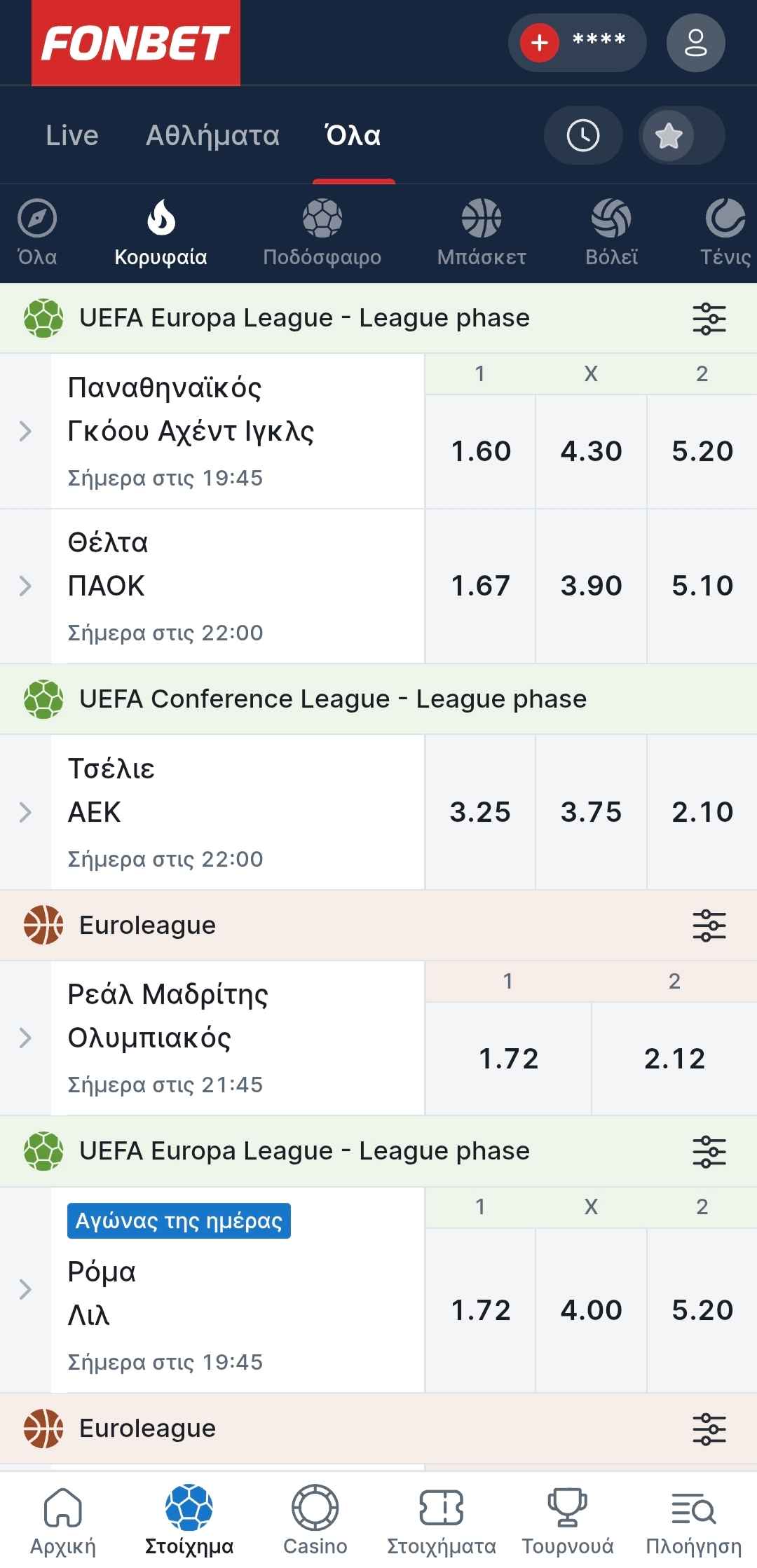Tap the FONBET logo
This screenshot has height=1568, width=757.
(x=136, y=43)
